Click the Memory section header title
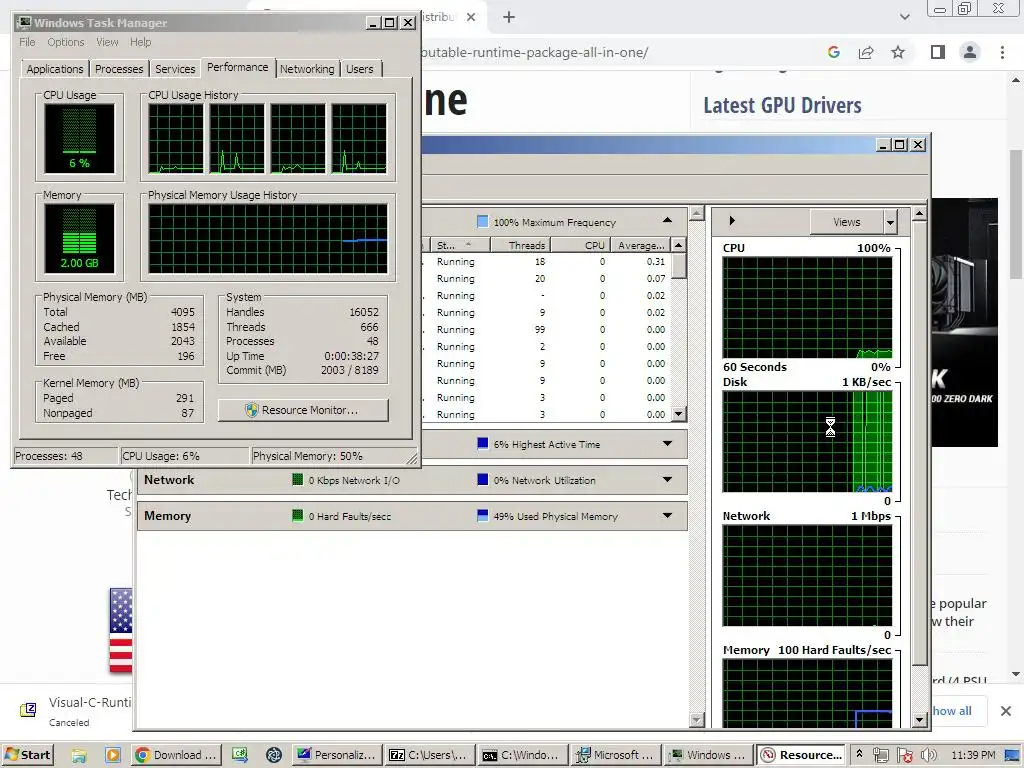 [168, 516]
